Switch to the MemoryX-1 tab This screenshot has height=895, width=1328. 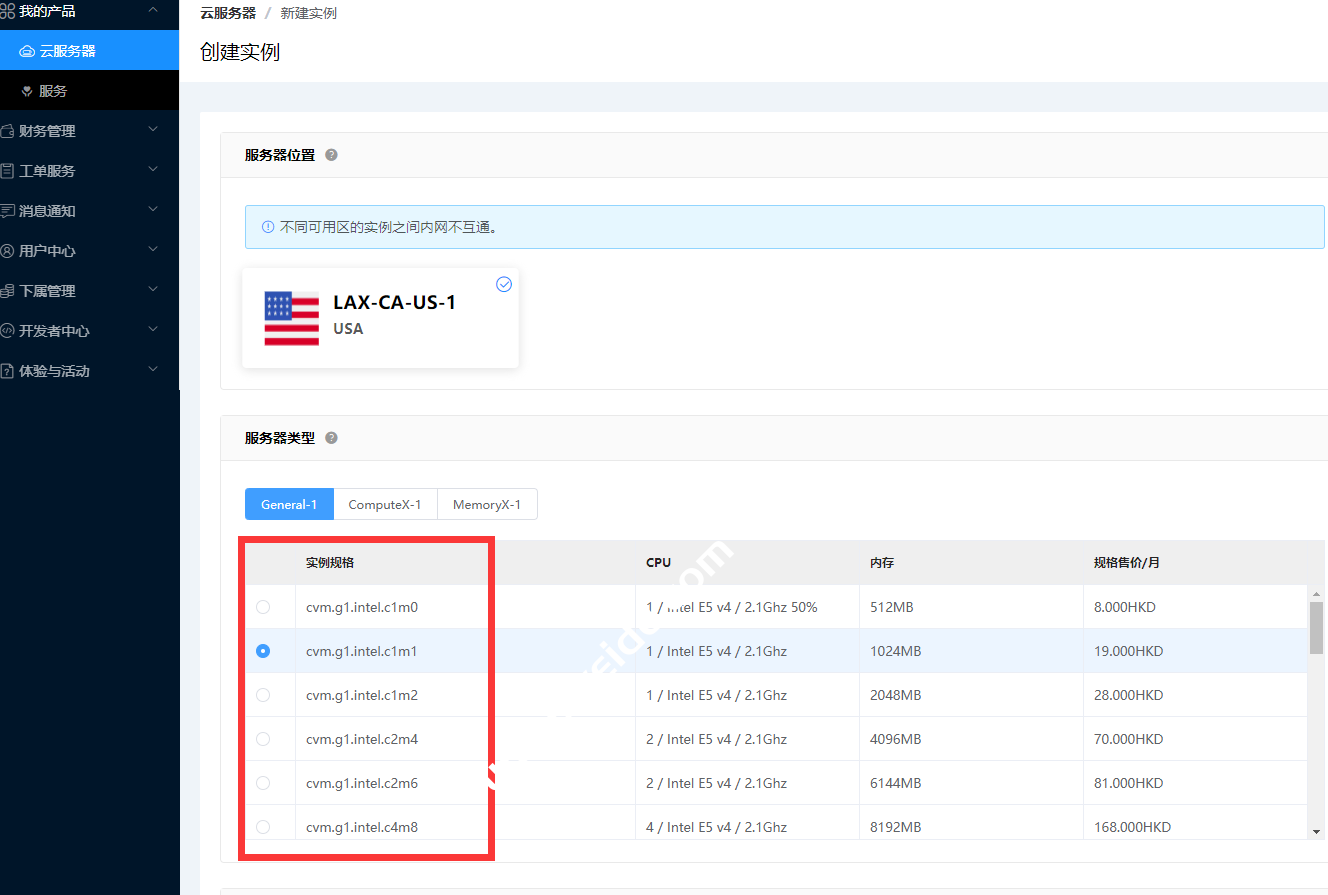pos(486,505)
